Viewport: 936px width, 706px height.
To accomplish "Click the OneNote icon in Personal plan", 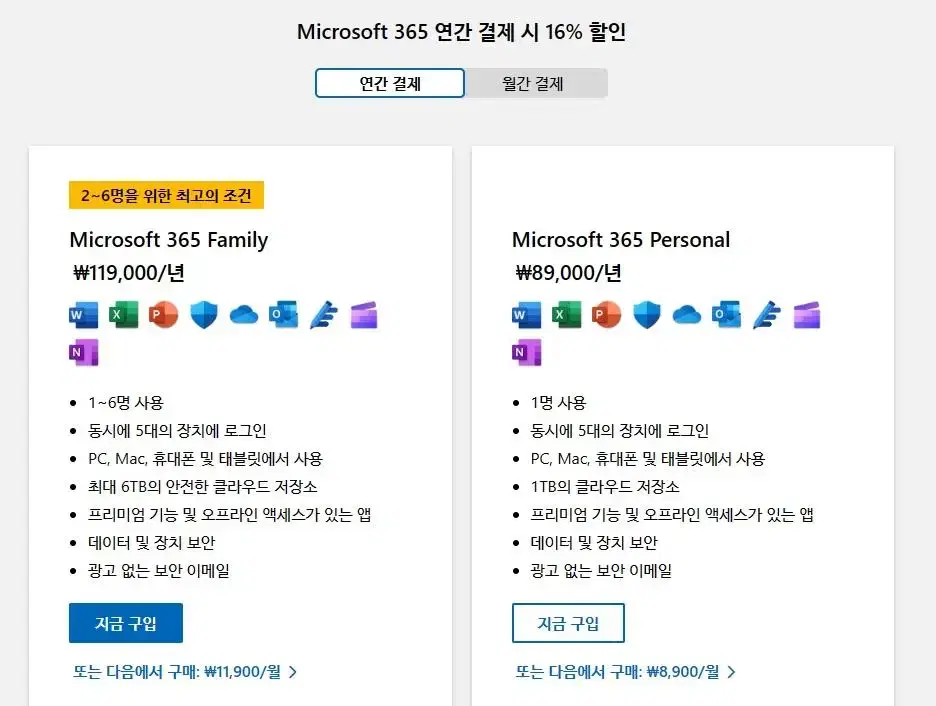I will point(526,353).
